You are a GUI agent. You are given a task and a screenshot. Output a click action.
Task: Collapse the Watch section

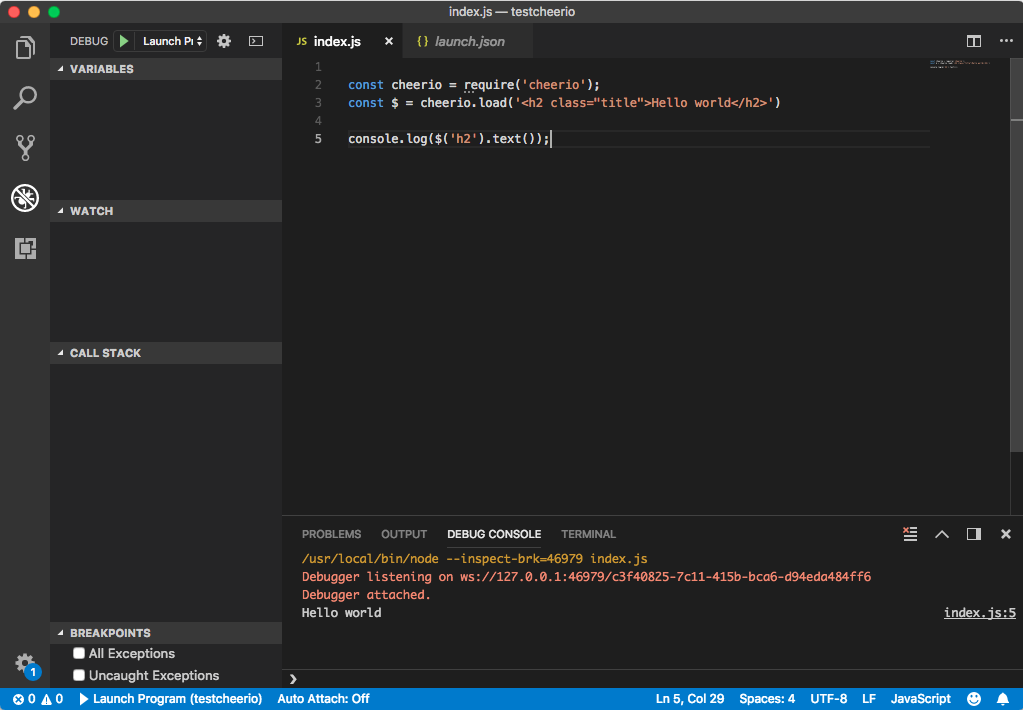166,211
